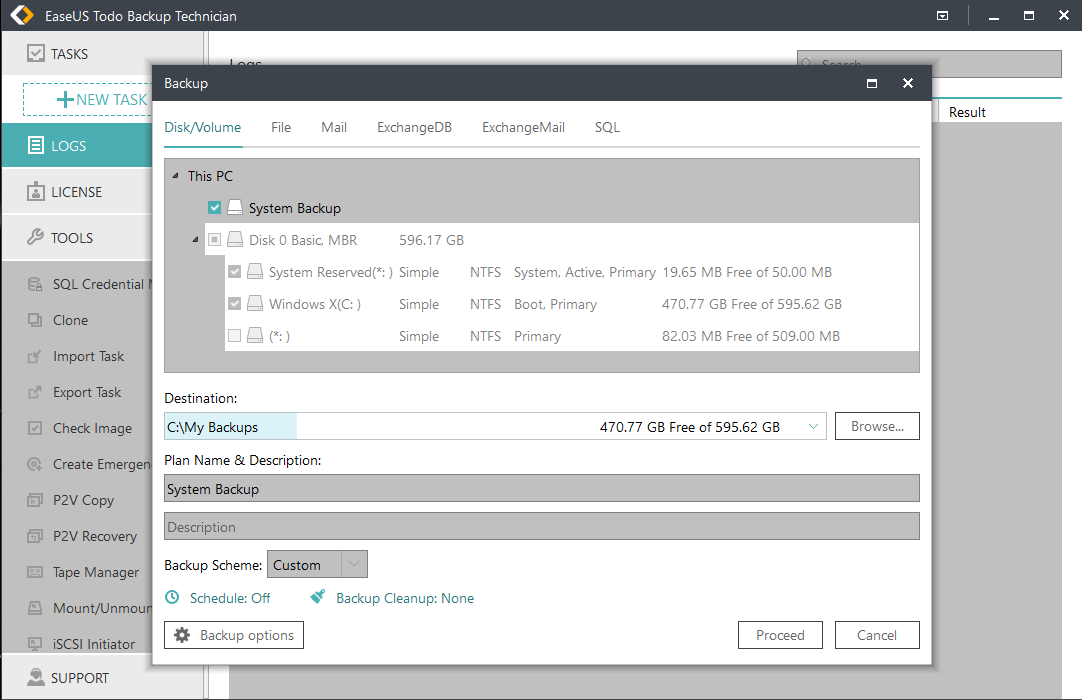The image size is (1082, 700).
Task: Toggle the System Reserved partition checkbox
Action: click(x=235, y=271)
